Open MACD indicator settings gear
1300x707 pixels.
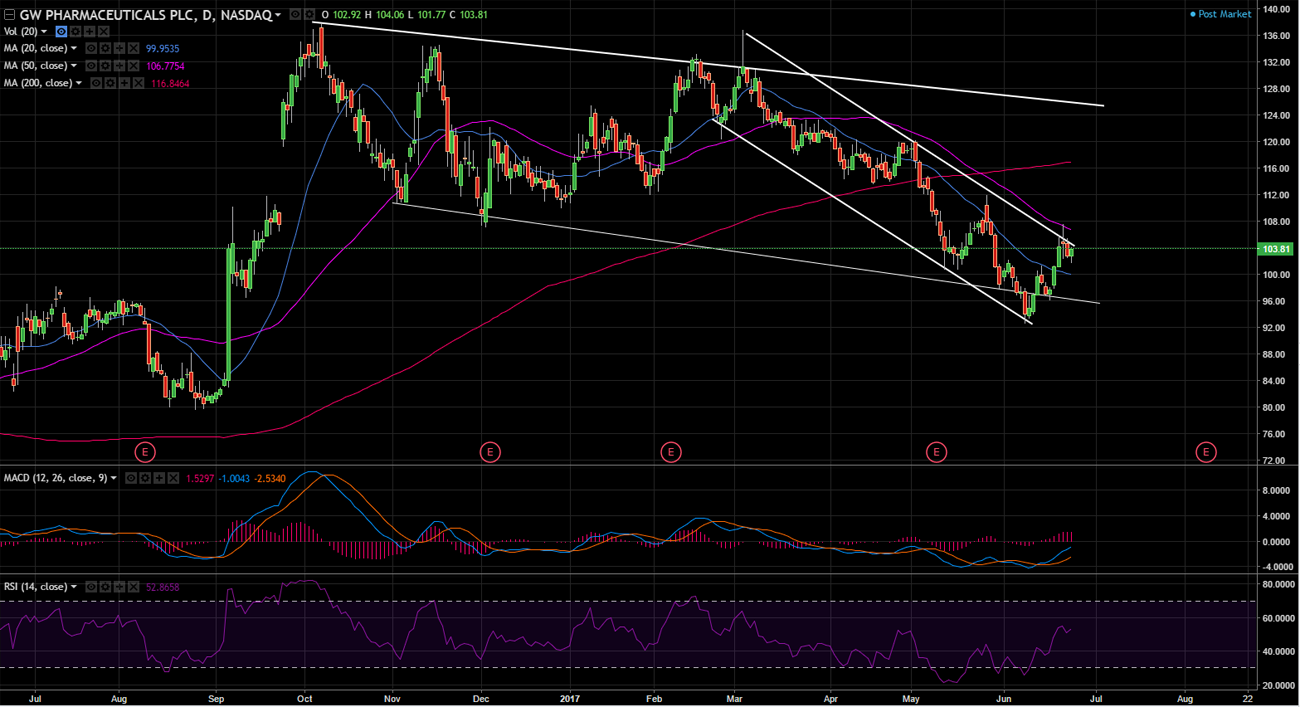click(145, 478)
